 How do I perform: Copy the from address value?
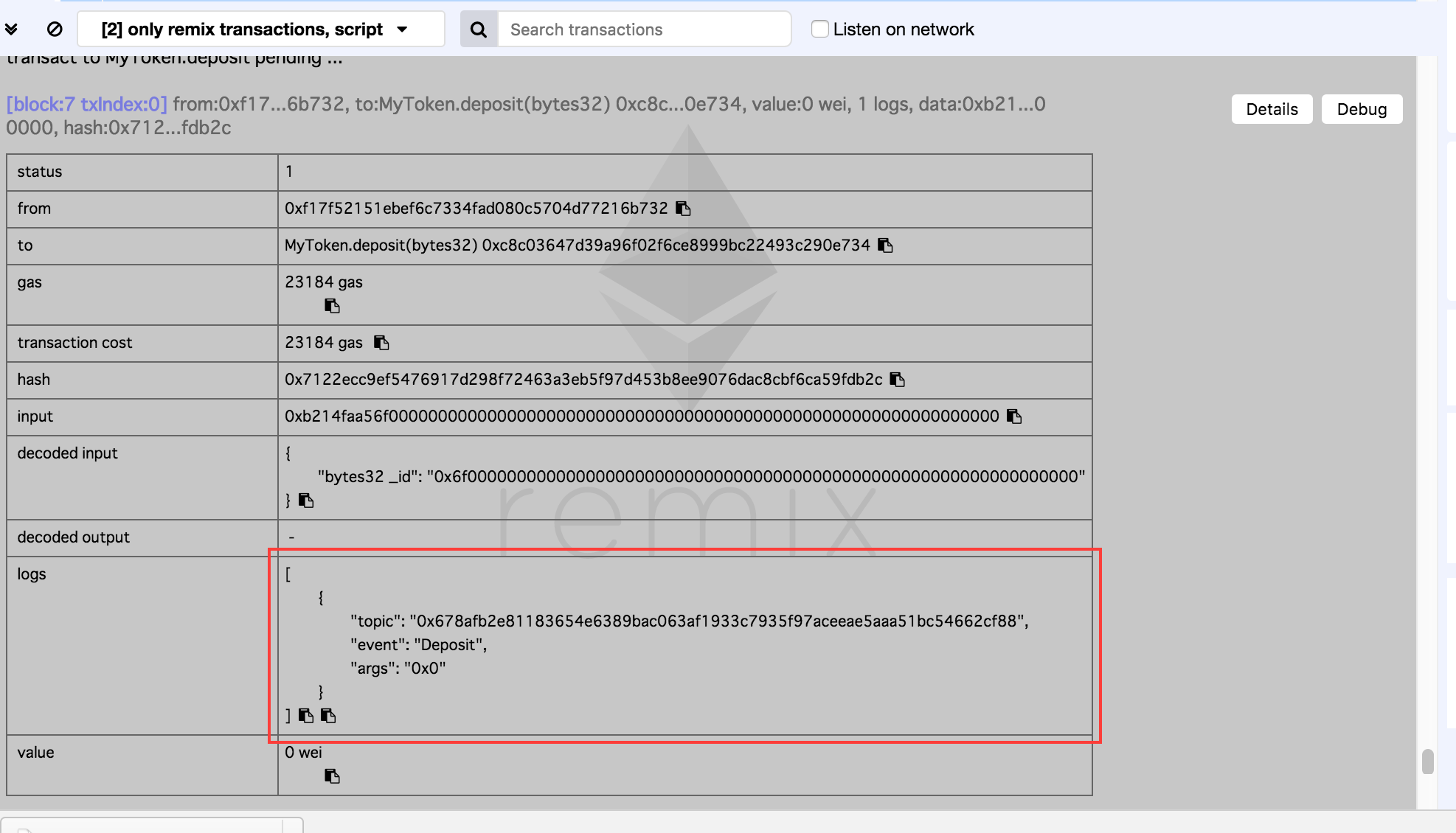point(684,209)
